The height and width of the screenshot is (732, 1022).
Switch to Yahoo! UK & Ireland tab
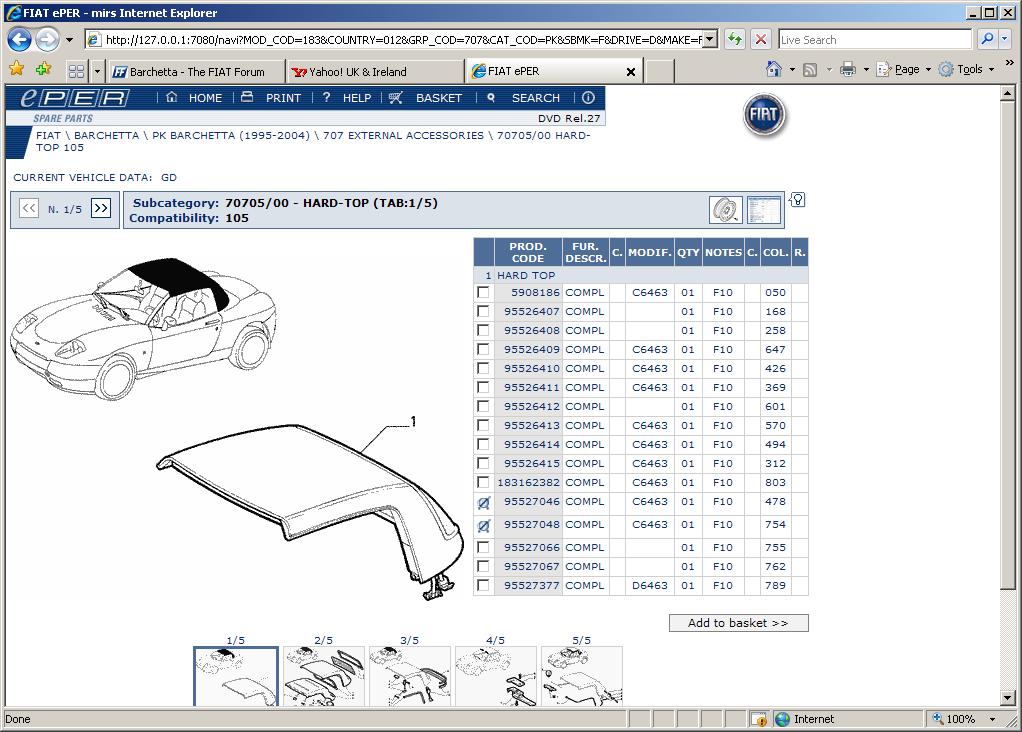[375, 72]
